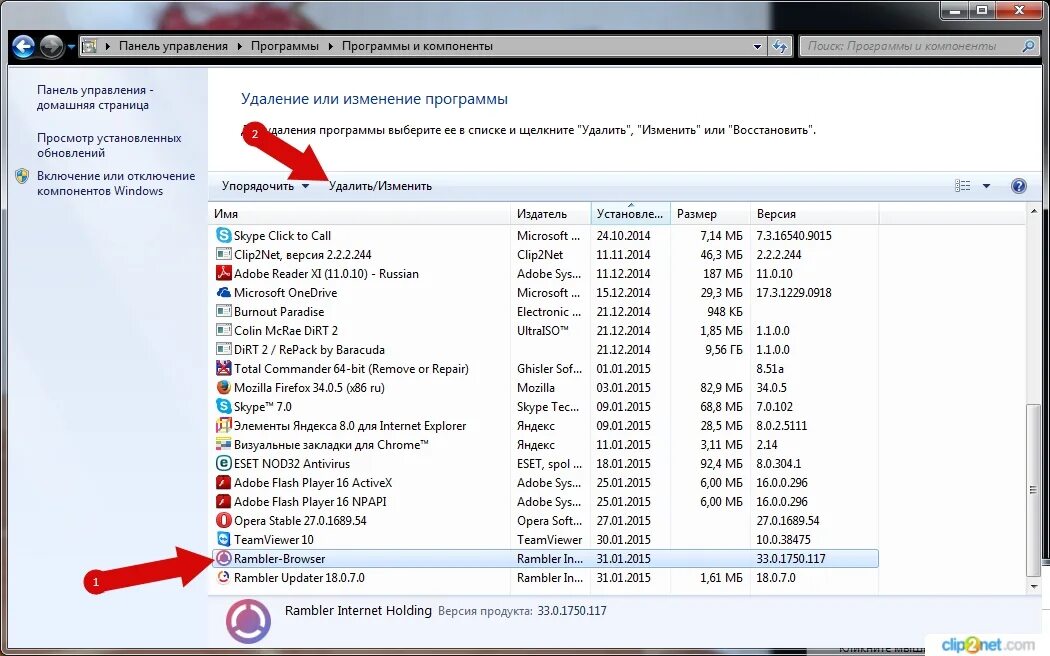Sort by the Версия column header
The width and height of the screenshot is (1050, 656).
pos(814,214)
